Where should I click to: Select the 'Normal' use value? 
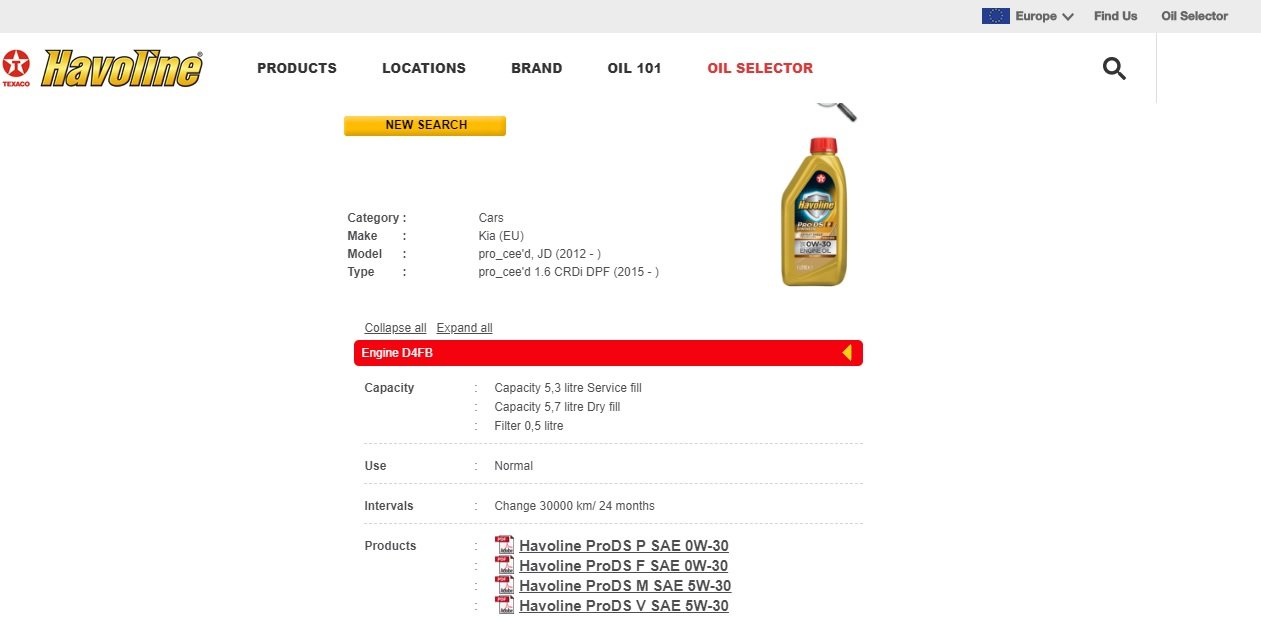pyautogui.click(x=514, y=466)
